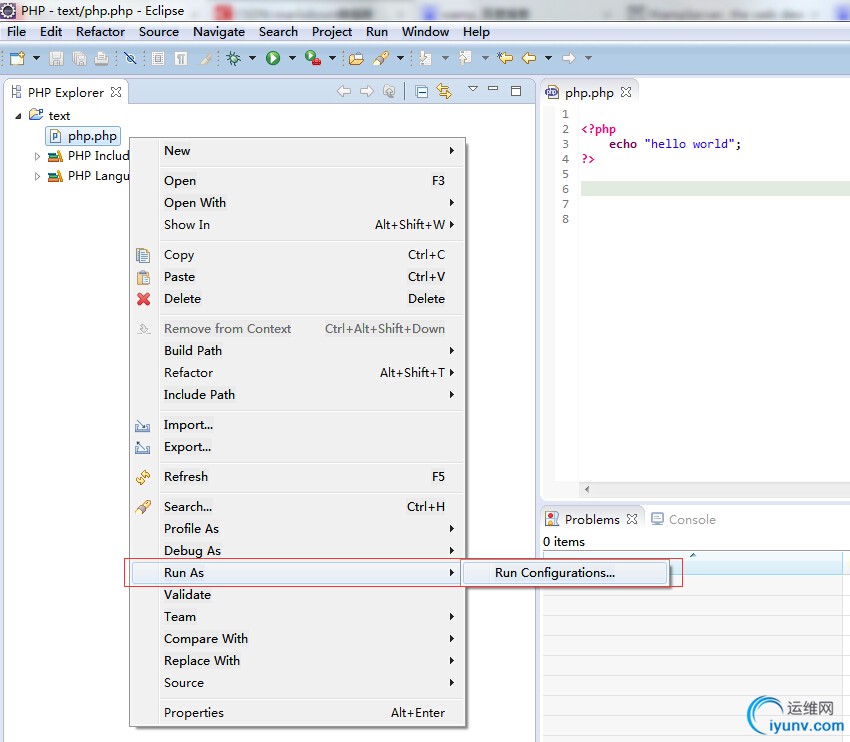Expand the PHP Language Library tree node

click(38, 176)
